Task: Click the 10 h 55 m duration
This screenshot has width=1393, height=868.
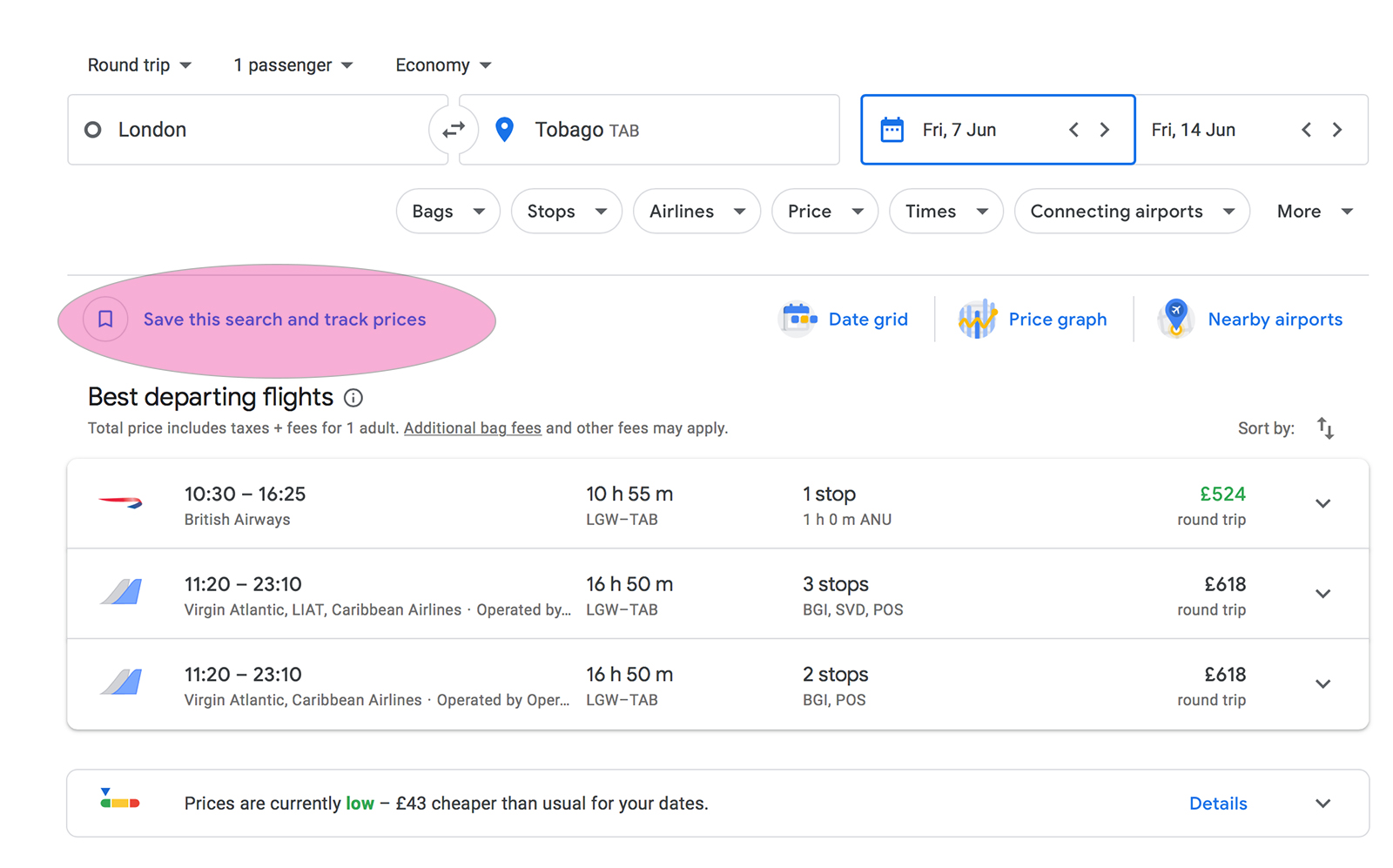Action: [629, 495]
